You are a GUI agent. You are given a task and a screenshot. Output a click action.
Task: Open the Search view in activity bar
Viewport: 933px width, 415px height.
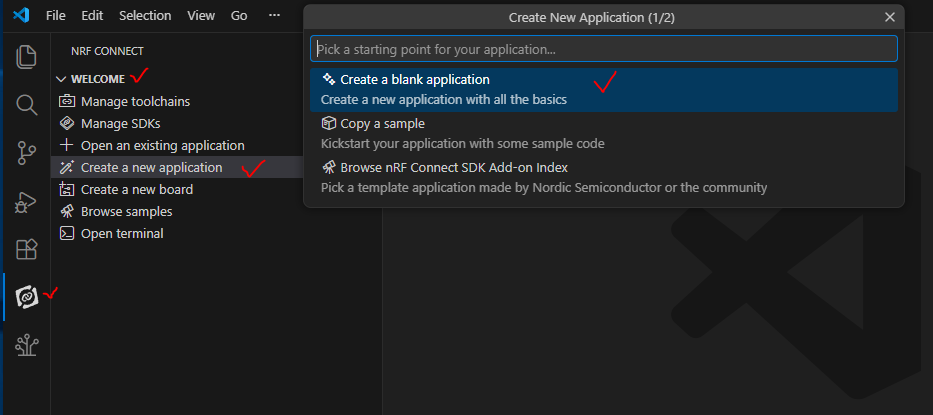click(x=26, y=105)
